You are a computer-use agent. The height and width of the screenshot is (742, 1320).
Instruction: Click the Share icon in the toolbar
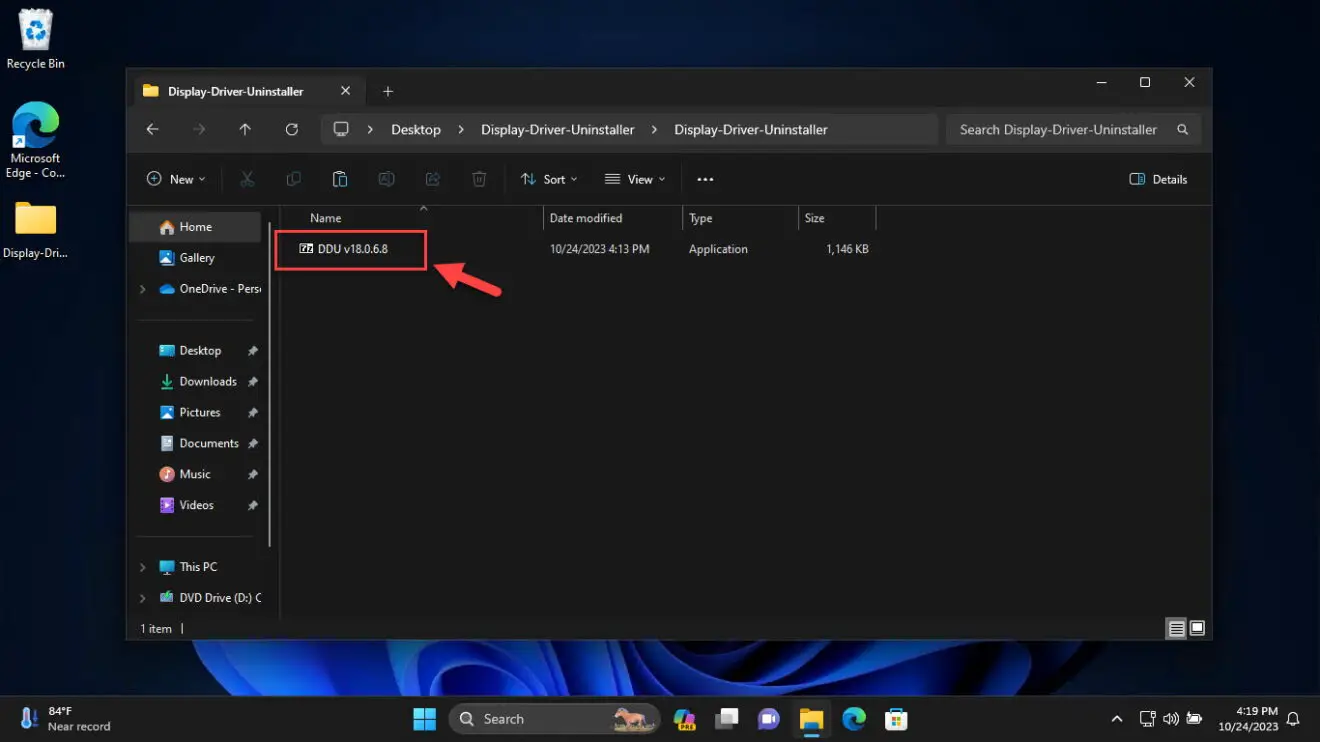tap(433, 178)
